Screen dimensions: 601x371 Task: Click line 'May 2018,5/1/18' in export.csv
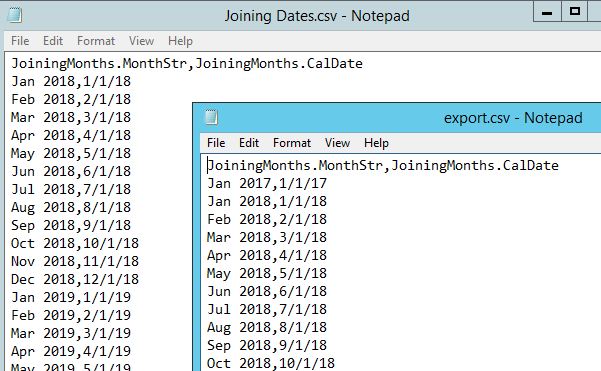267,274
